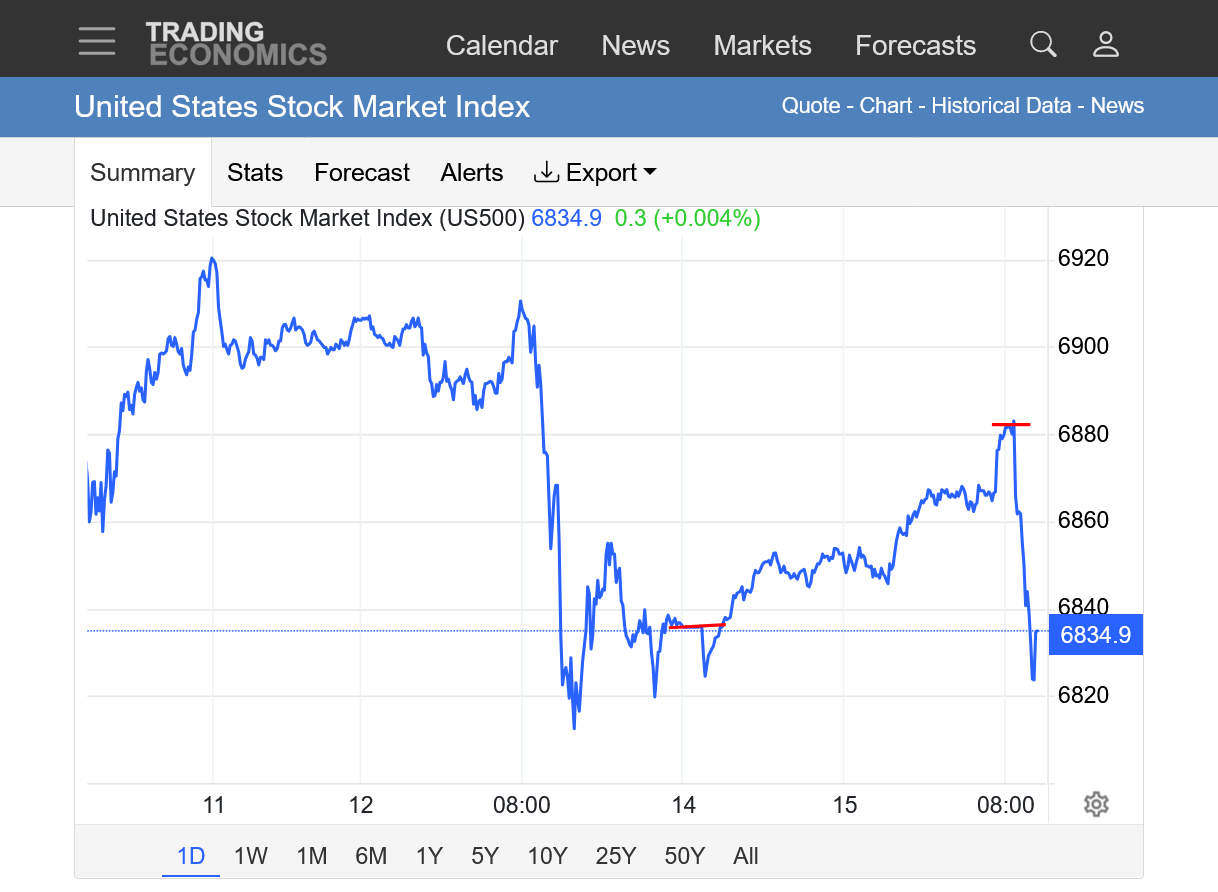Click the Historical Data link
Viewport: 1218px width, 892px height.
(x=1001, y=106)
